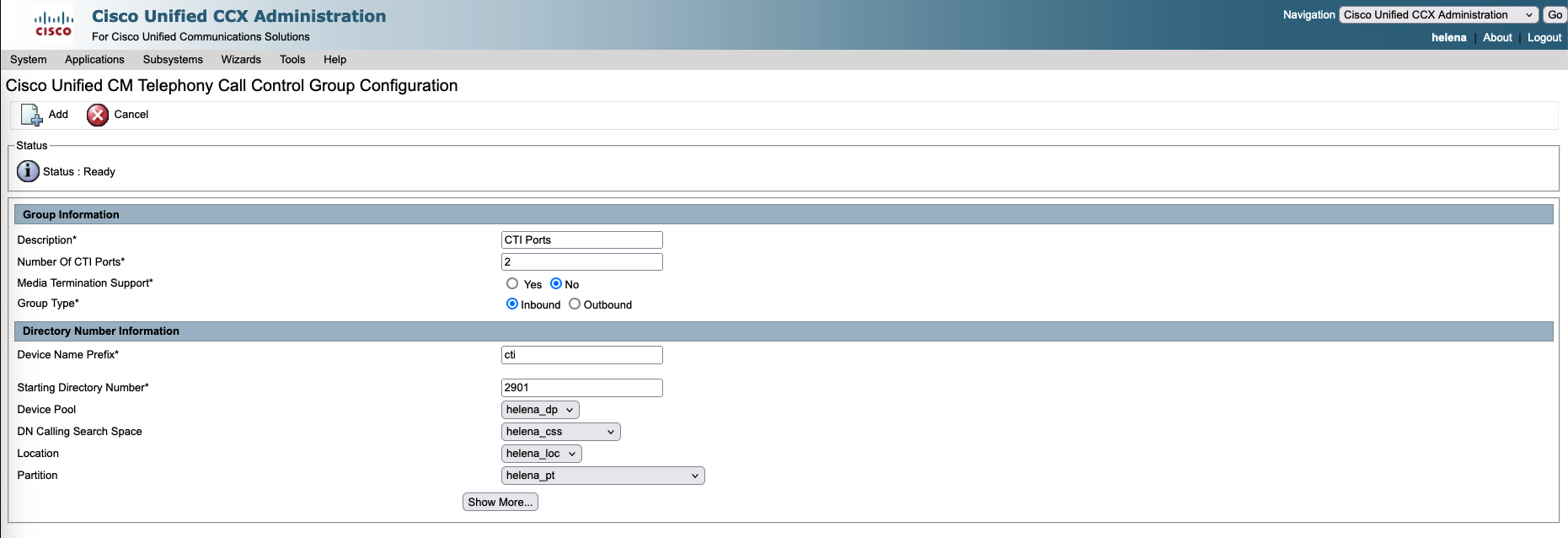The width and height of the screenshot is (1568, 538).
Task: Click the Status information icon
Action: point(28,171)
